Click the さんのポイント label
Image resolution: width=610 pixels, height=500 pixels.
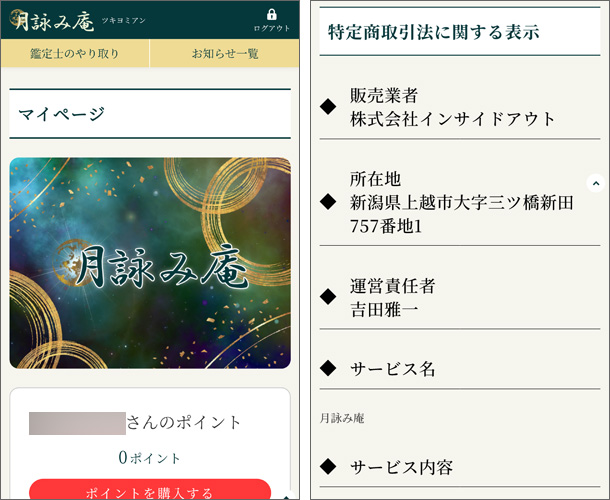click(x=184, y=422)
